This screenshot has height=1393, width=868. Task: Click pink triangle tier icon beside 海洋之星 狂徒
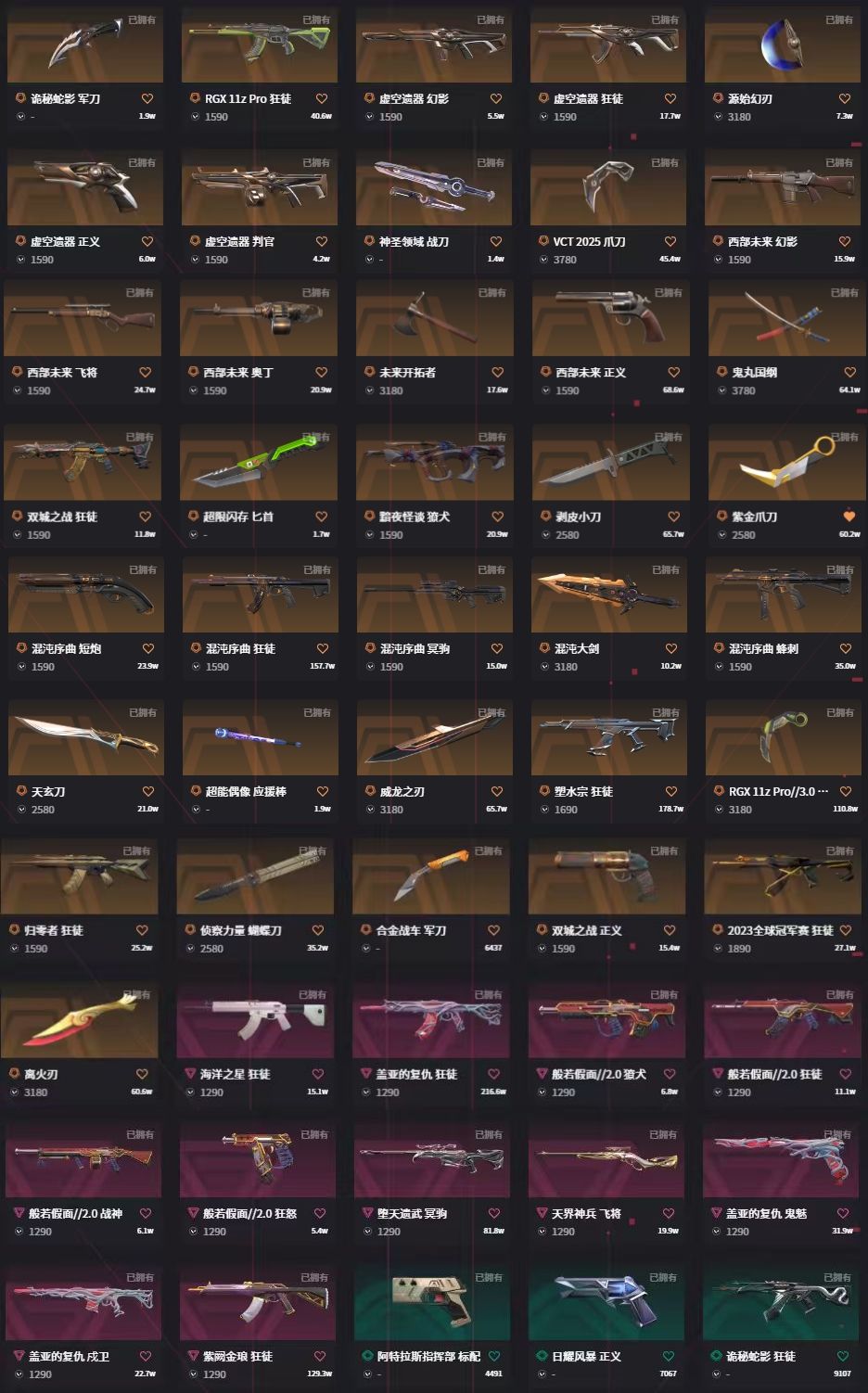pos(190,1074)
